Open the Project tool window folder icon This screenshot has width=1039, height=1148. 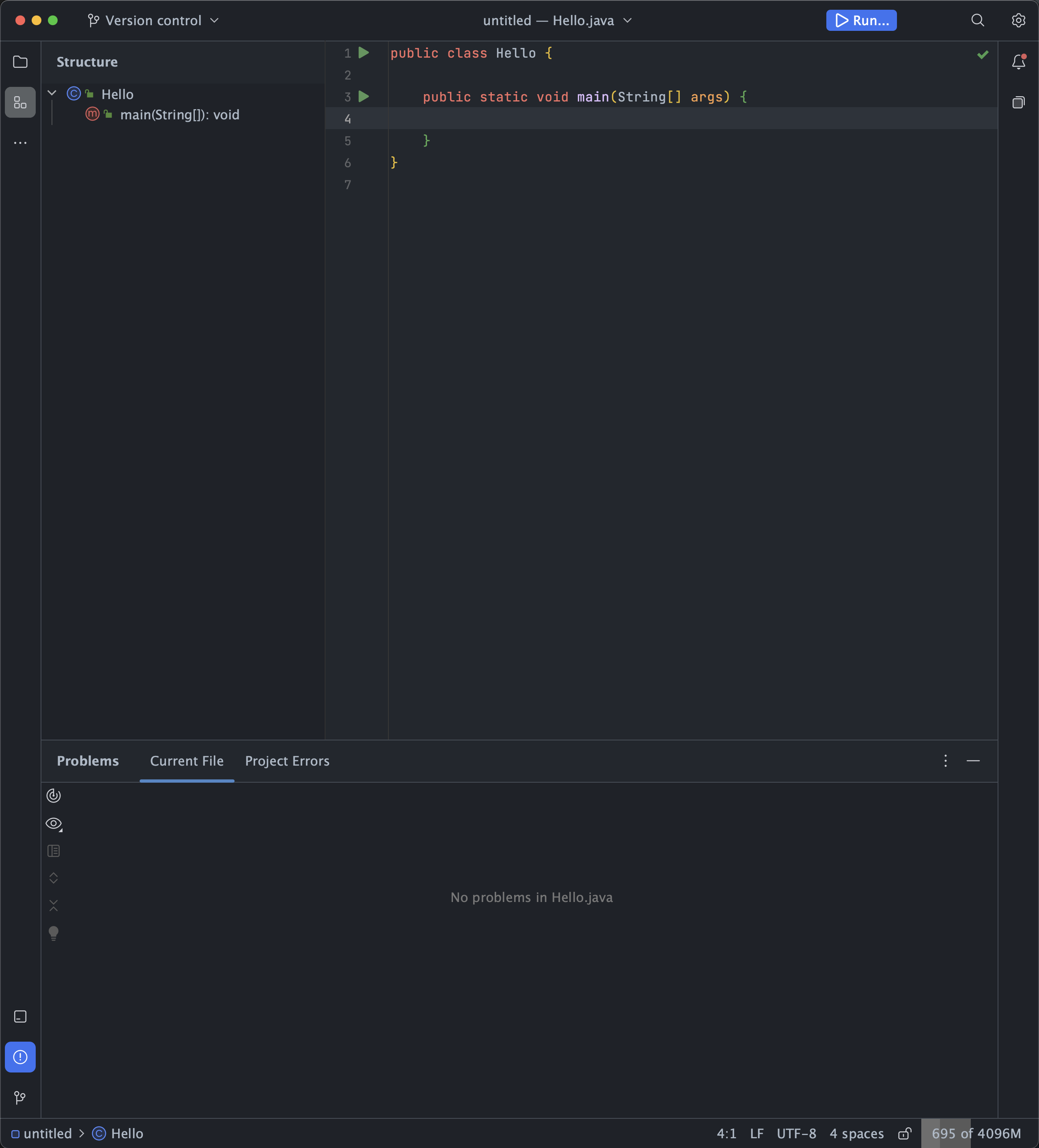coord(20,62)
